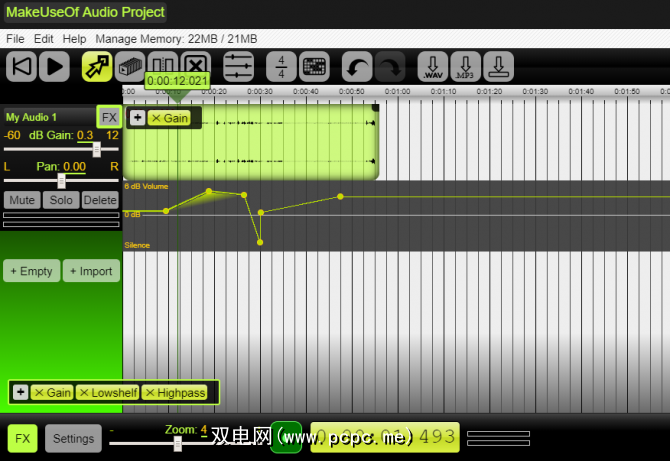Image resolution: width=670 pixels, height=461 pixels.
Task: Mute the My Audio 1 track
Action: coord(22,200)
